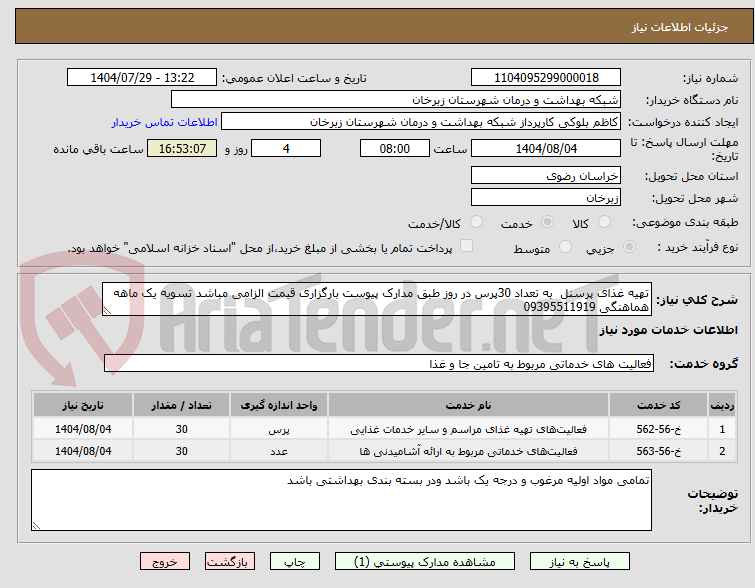The height and width of the screenshot is (588, 755).
Task: Open اطلاعات تماس خریدار link
Action: point(165,122)
